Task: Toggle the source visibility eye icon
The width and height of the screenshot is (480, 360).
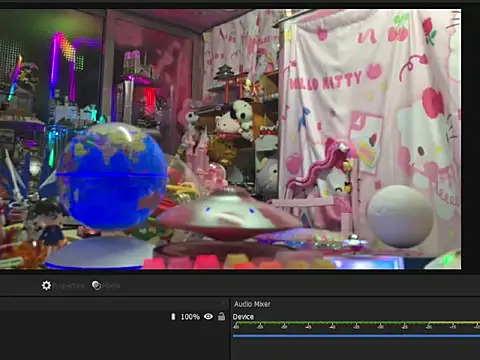Action: tap(208, 316)
